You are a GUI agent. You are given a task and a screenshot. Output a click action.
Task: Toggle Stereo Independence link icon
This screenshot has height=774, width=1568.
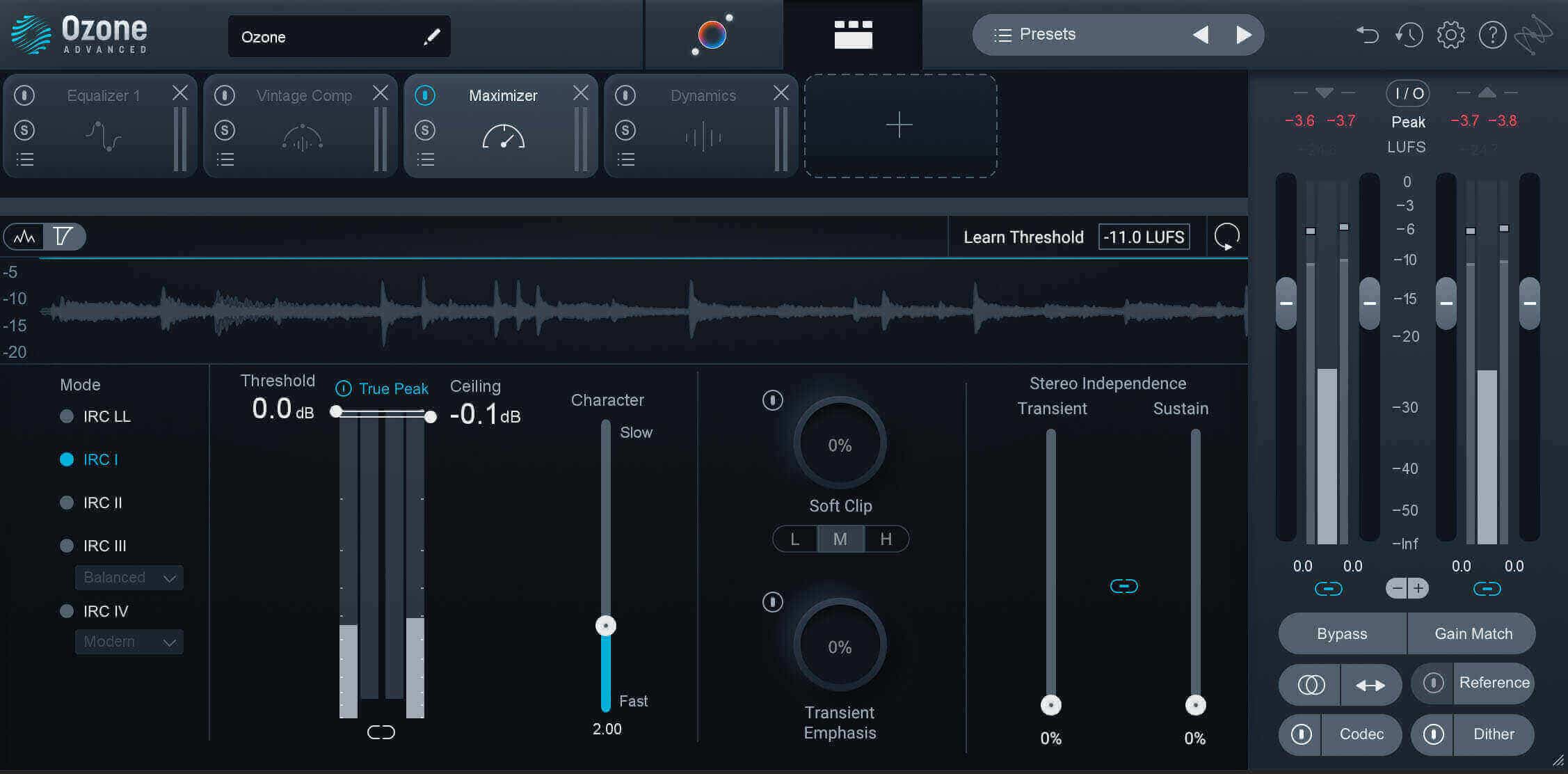pyautogui.click(x=1123, y=586)
